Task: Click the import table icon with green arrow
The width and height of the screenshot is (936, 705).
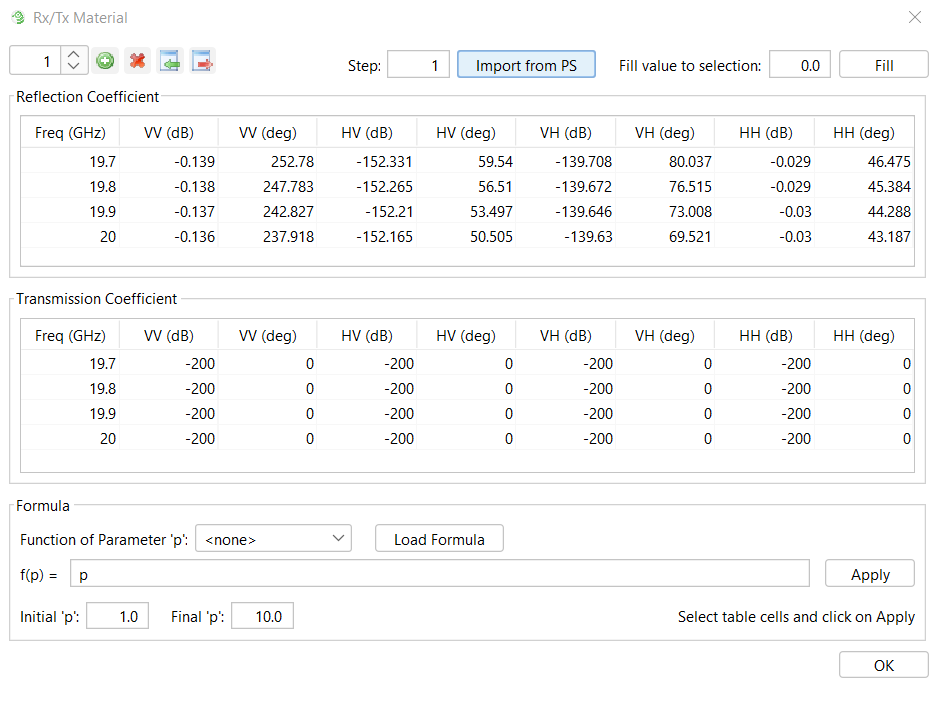Action: click(x=170, y=61)
